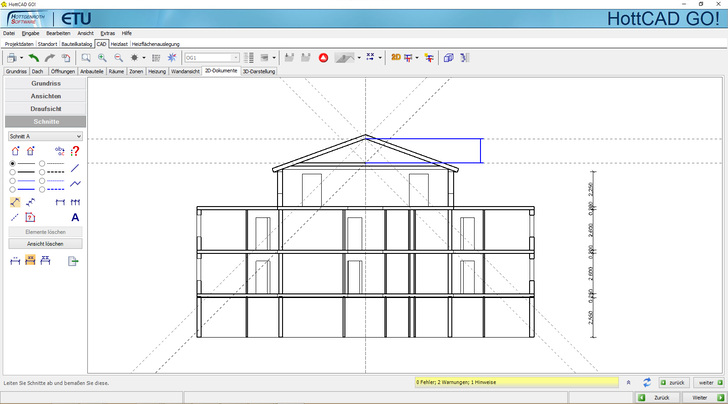This screenshot has width=728, height=404.
Task: Open the Extras menu
Action: tap(107, 33)
